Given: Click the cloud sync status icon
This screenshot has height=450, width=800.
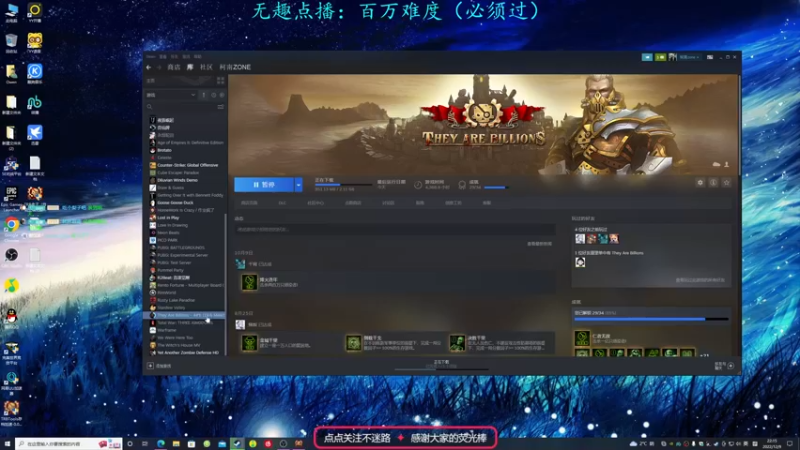Looking at the screenshot, I should (716, 164).
